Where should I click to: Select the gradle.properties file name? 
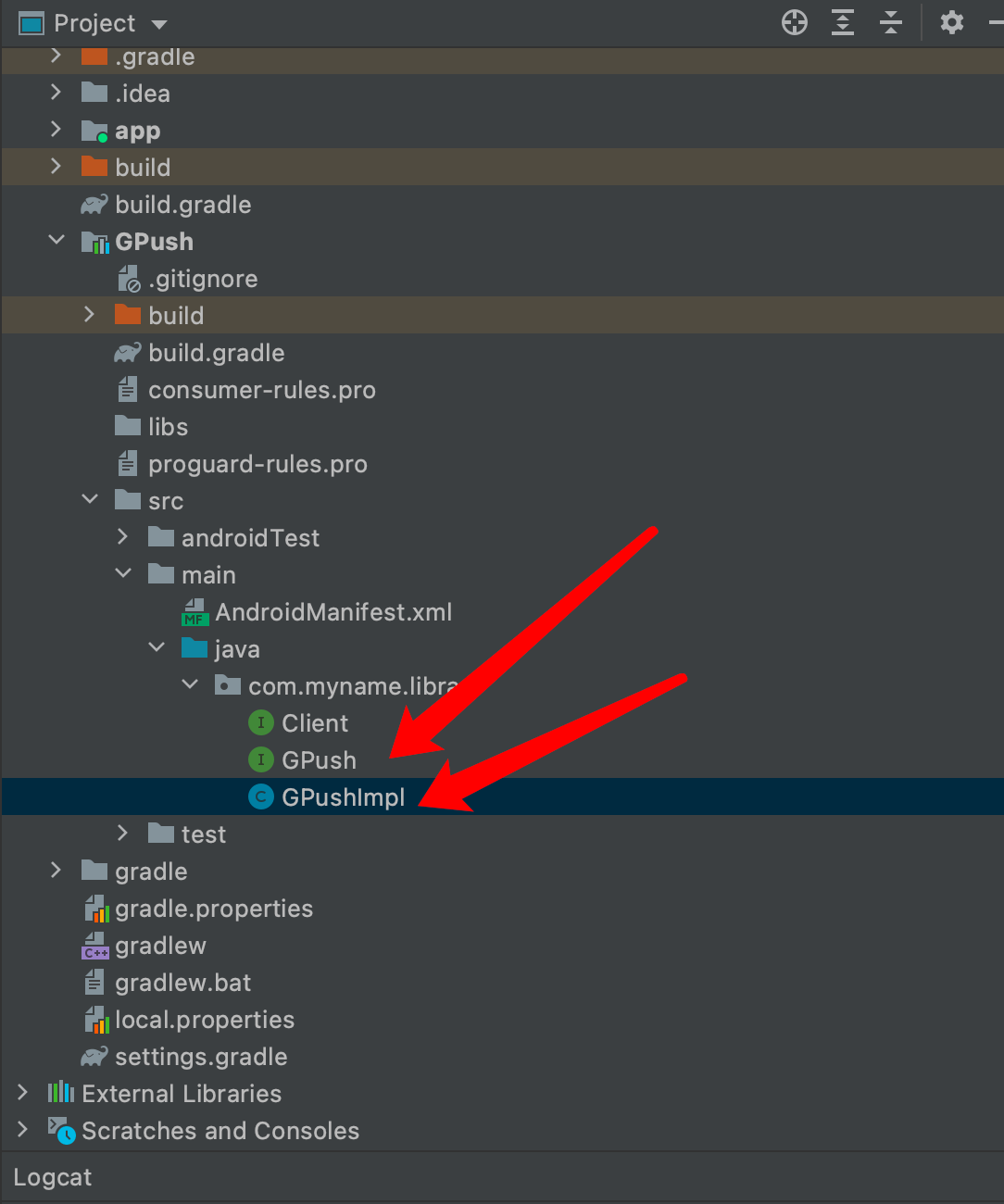(x=214, y=909)
